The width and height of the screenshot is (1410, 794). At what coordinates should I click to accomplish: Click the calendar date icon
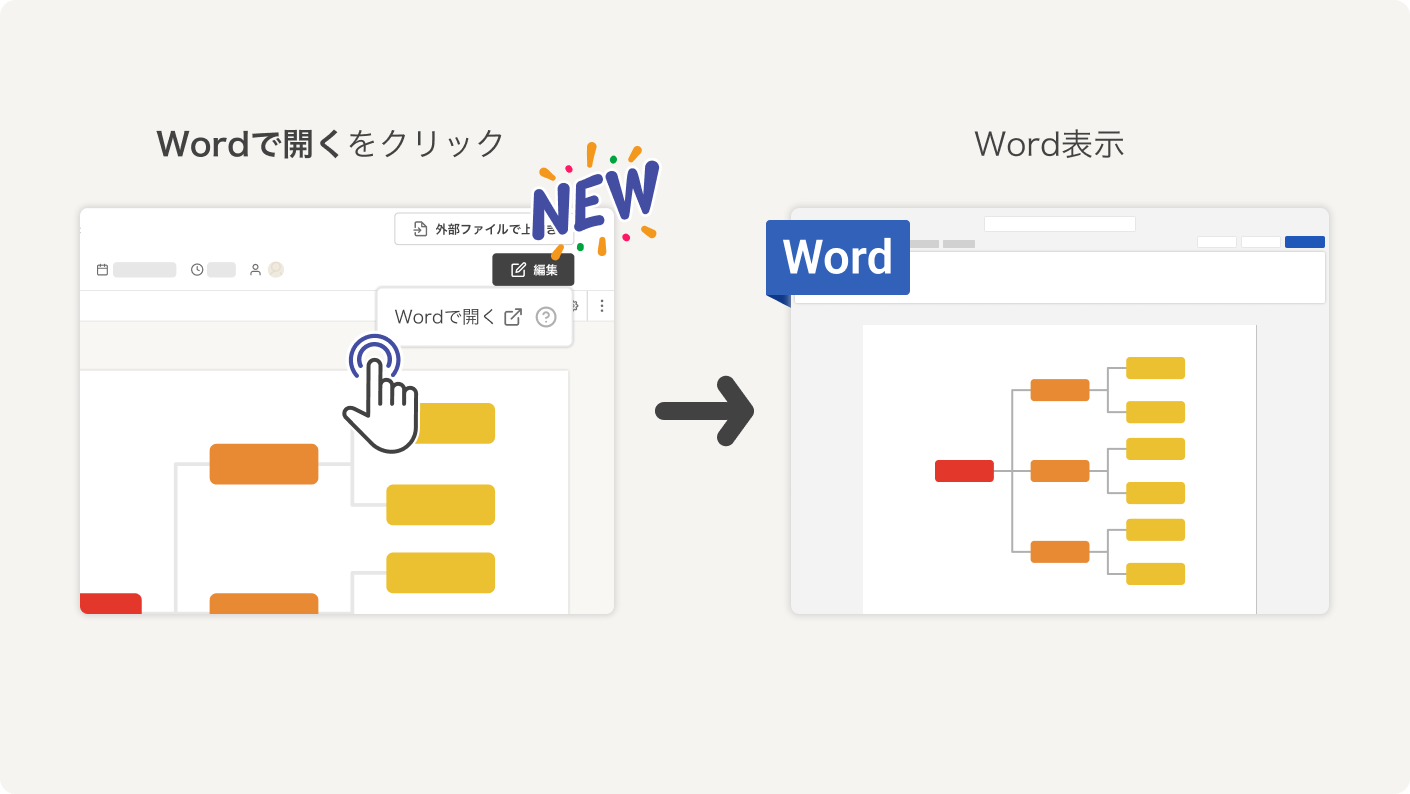point(102,270)
